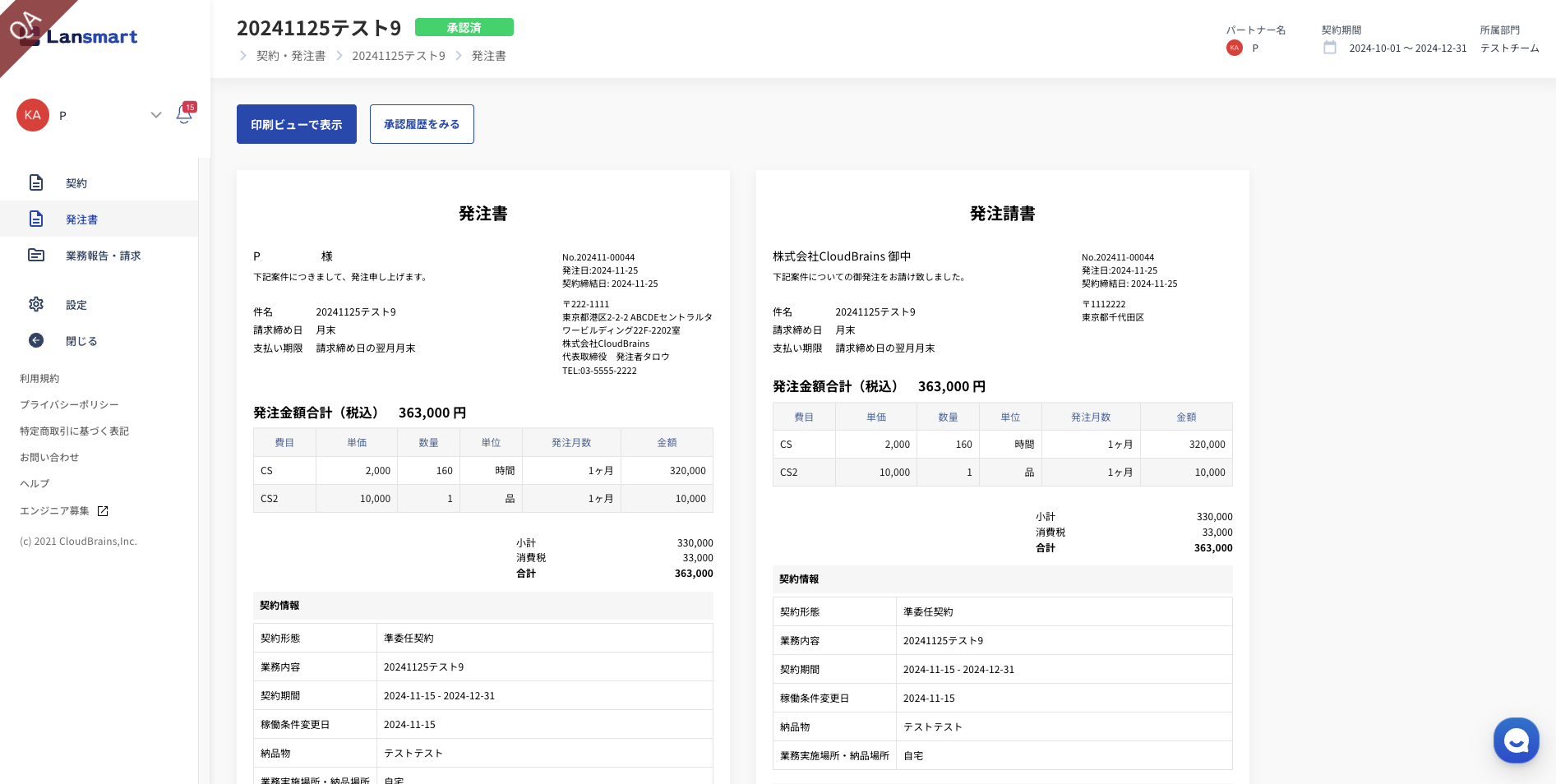Viewport: 1556px width, 784px height.
Task: Open the 利用規約 link
Action: [39, 379]
